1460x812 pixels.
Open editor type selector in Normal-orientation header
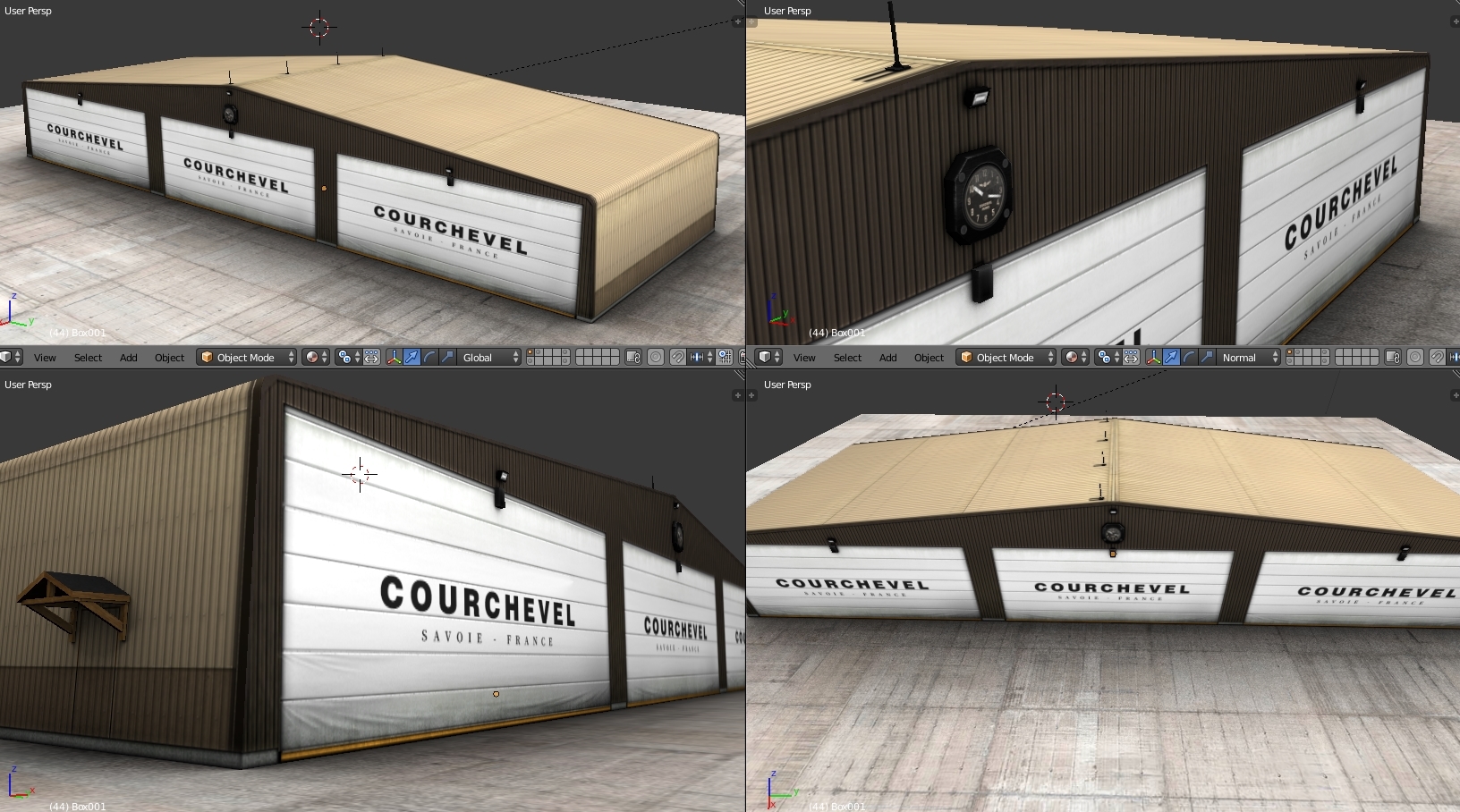pos(770,357)
